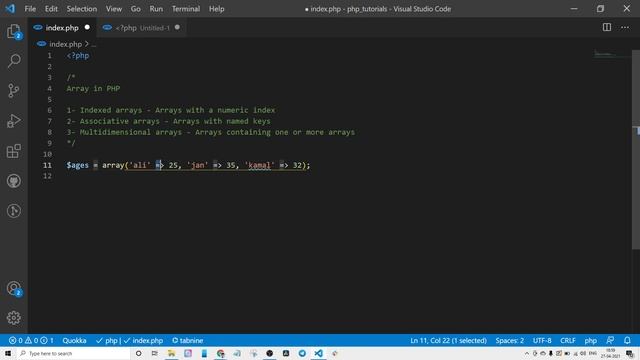Open the Accounts menu icon
Viewport: 640px width, 360px height.
pyautogui.click(x=13, y=288)
